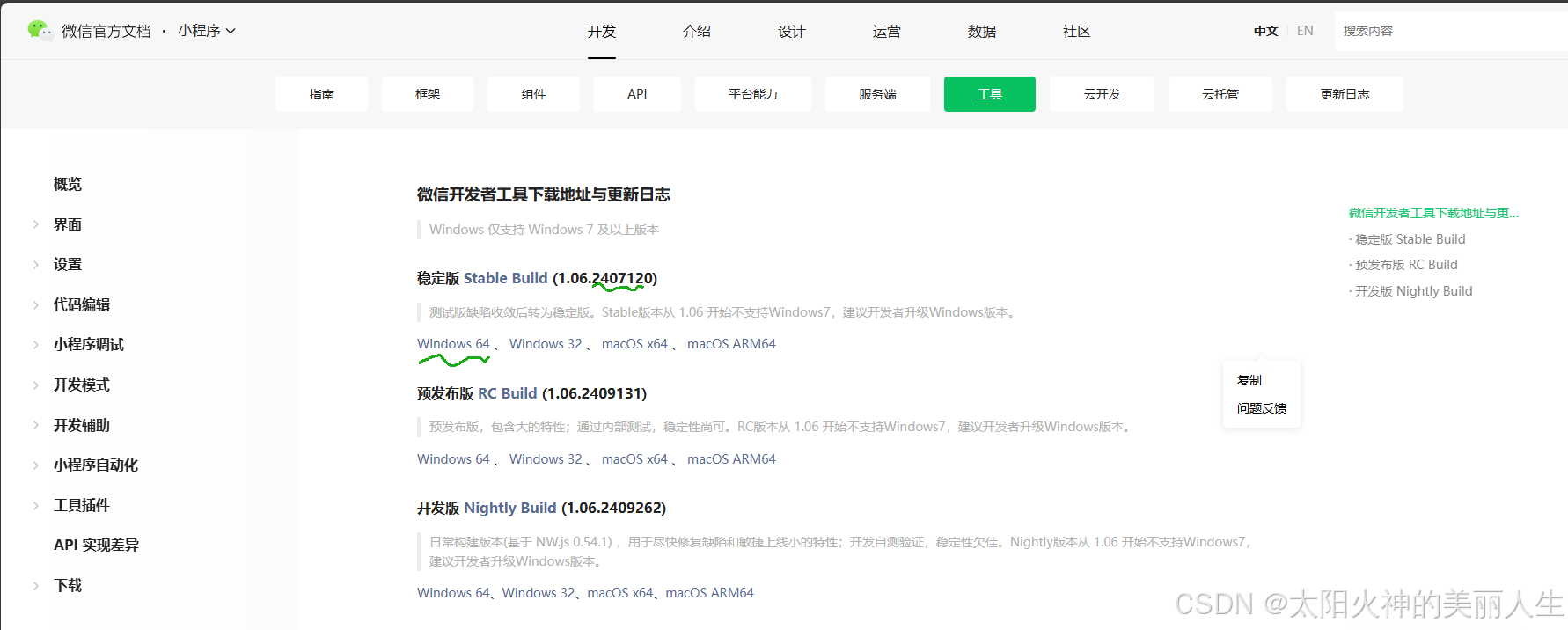This screenshot has height=630, width=1568.
Task: Choose 问题反馈 in the popup menu
Action: (x=1262, y=408)
